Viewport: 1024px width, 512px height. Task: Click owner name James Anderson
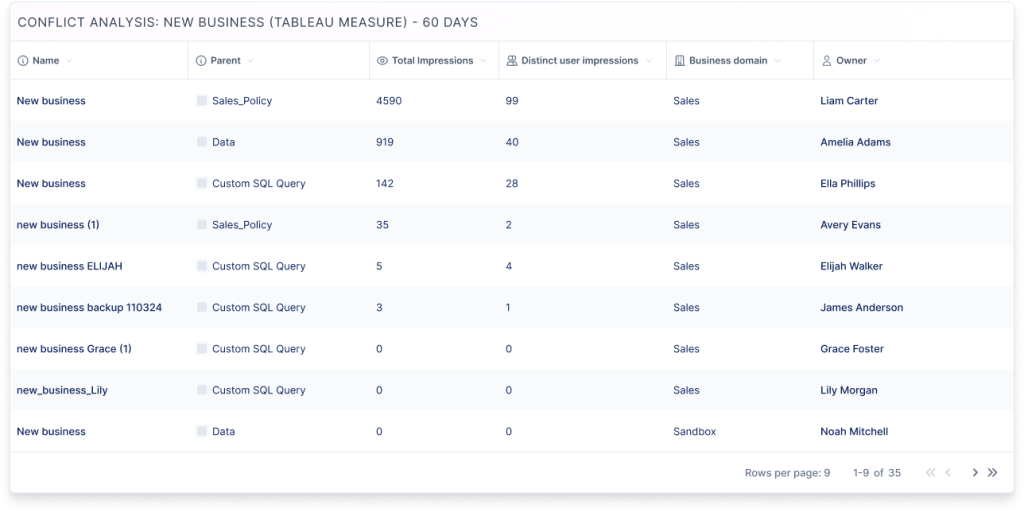[x=862, y=307]
